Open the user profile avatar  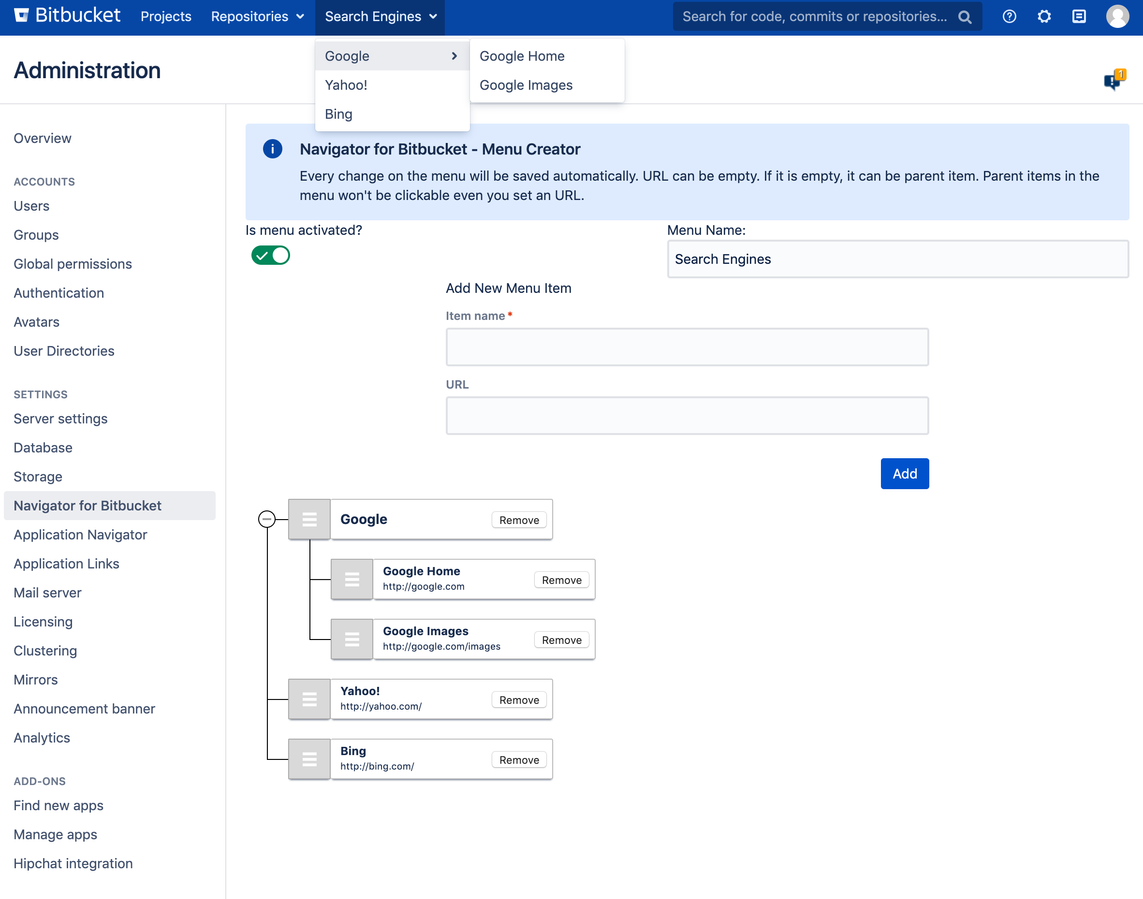[x=1117, y=16]
